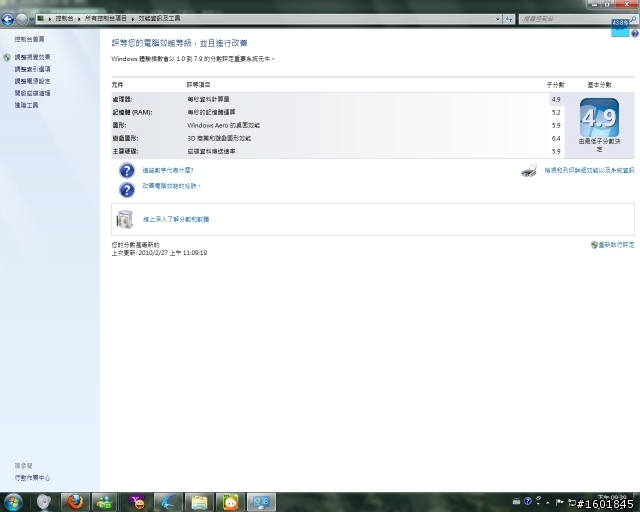640x512 pixels.
Task: Select 效能資訊及工具 in the breadcrumb
Action: [x=159, y=18]
